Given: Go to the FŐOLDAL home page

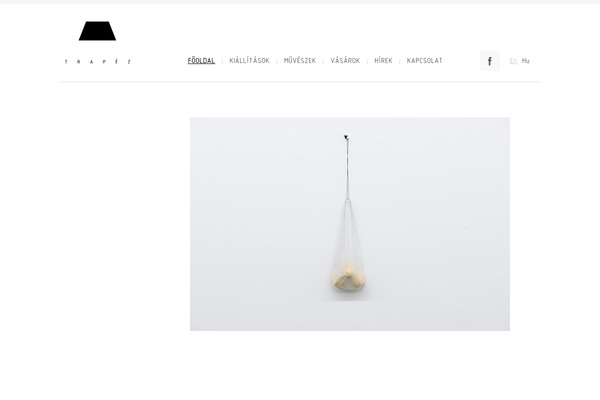Looking at the screenshot, I should [x=201, y=60].
